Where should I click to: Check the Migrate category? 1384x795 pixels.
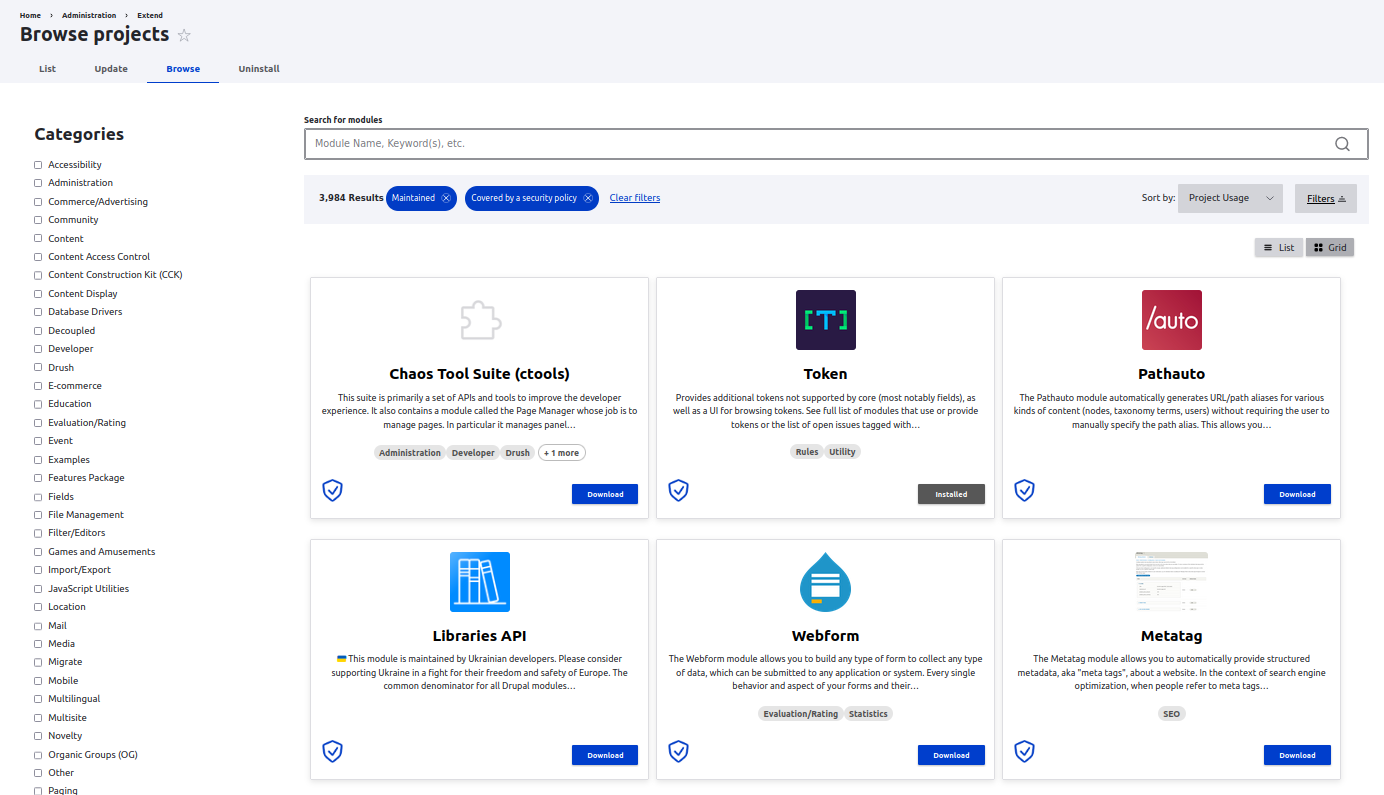(38, 662)
